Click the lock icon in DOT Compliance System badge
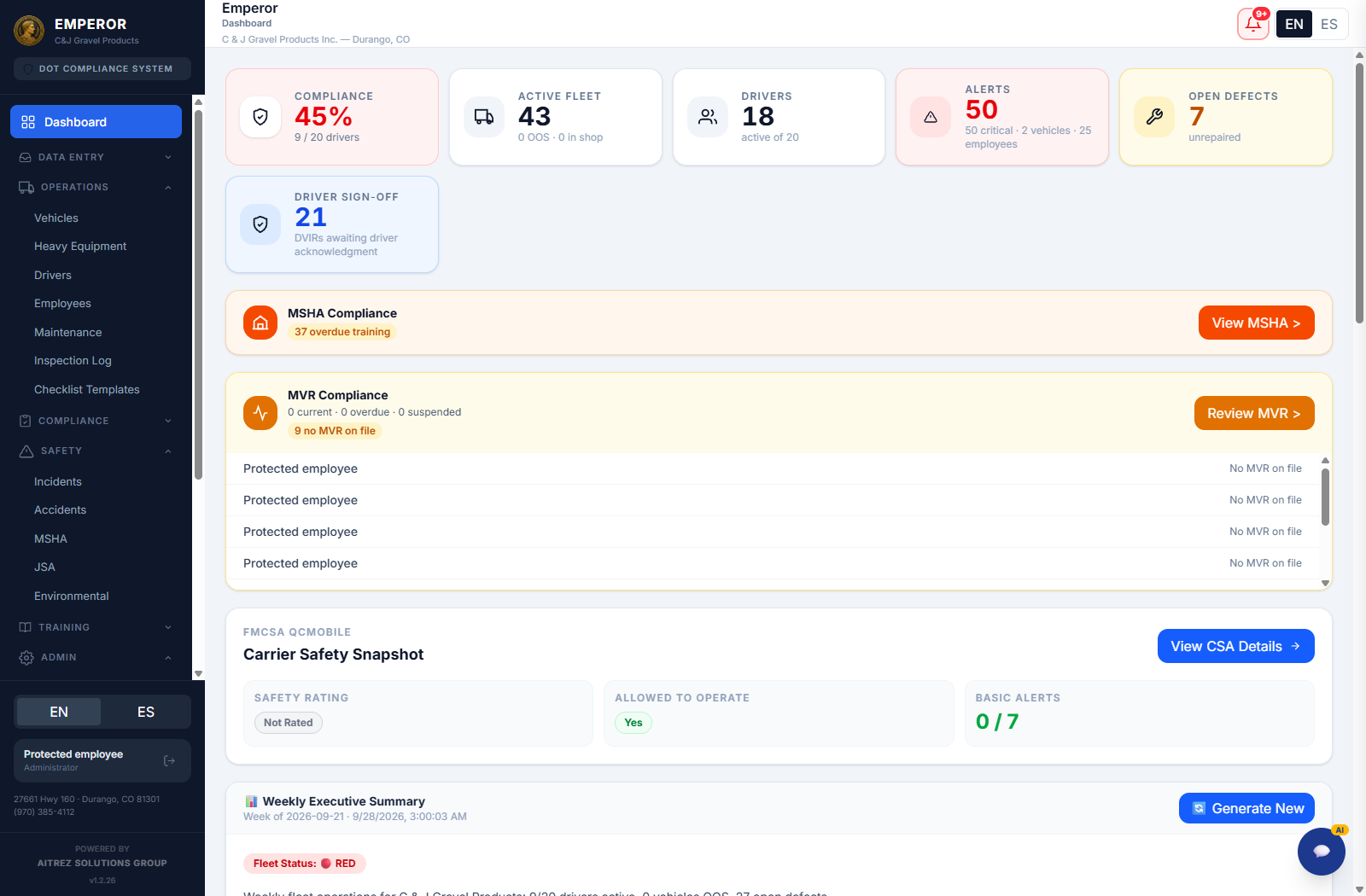 [30, 68]
